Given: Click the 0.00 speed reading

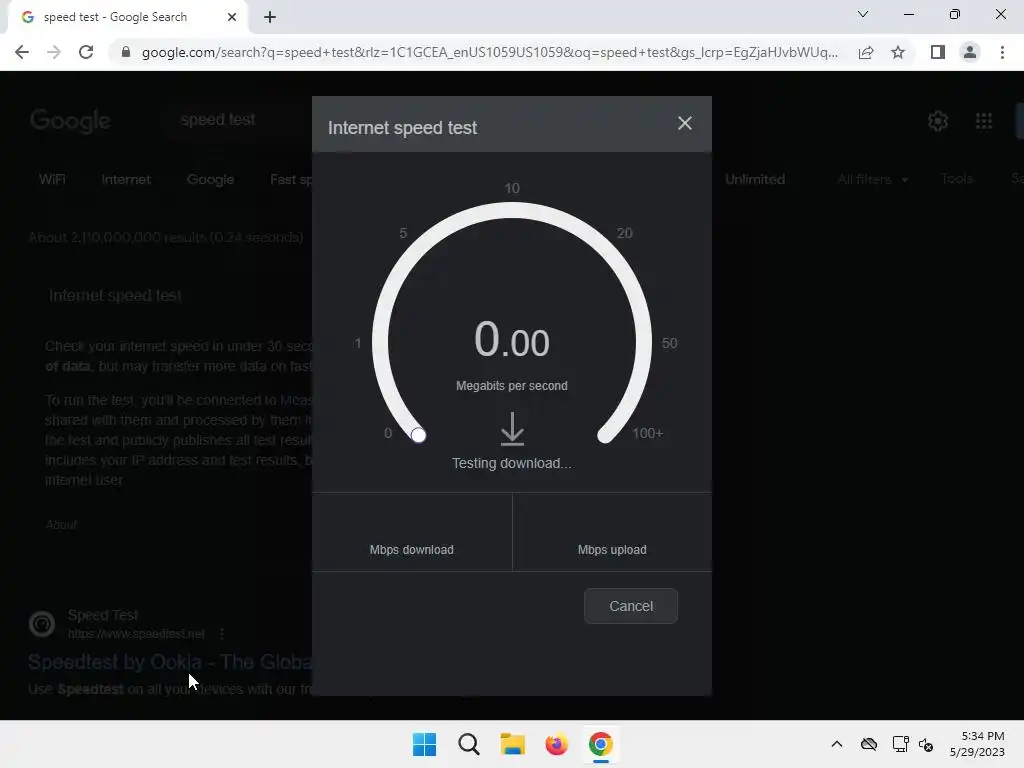Looking at the screenshot, I should (512, 340).
